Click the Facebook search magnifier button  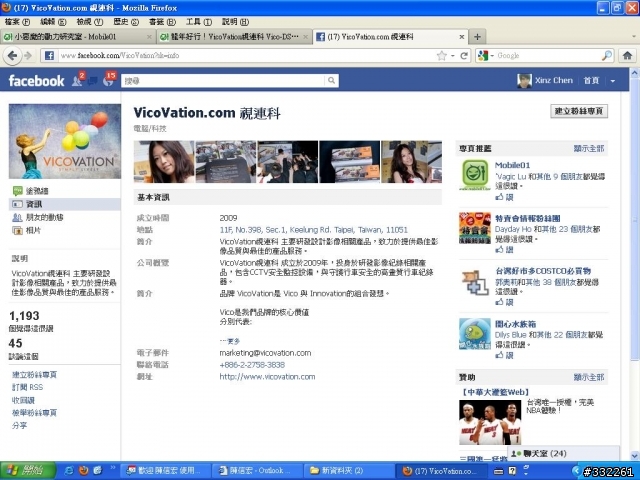point(331,81)
